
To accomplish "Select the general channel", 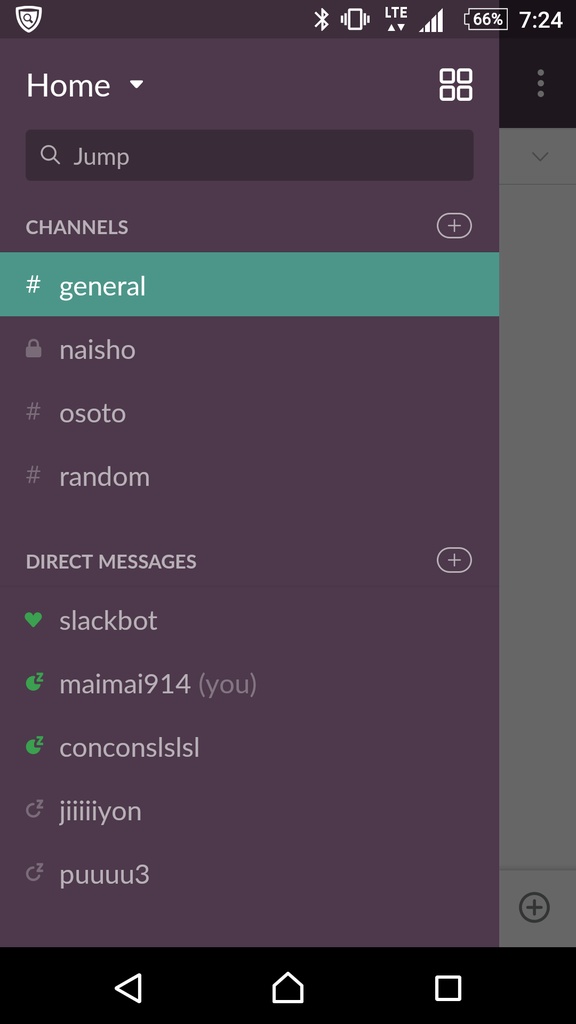I will click(249, 285).
